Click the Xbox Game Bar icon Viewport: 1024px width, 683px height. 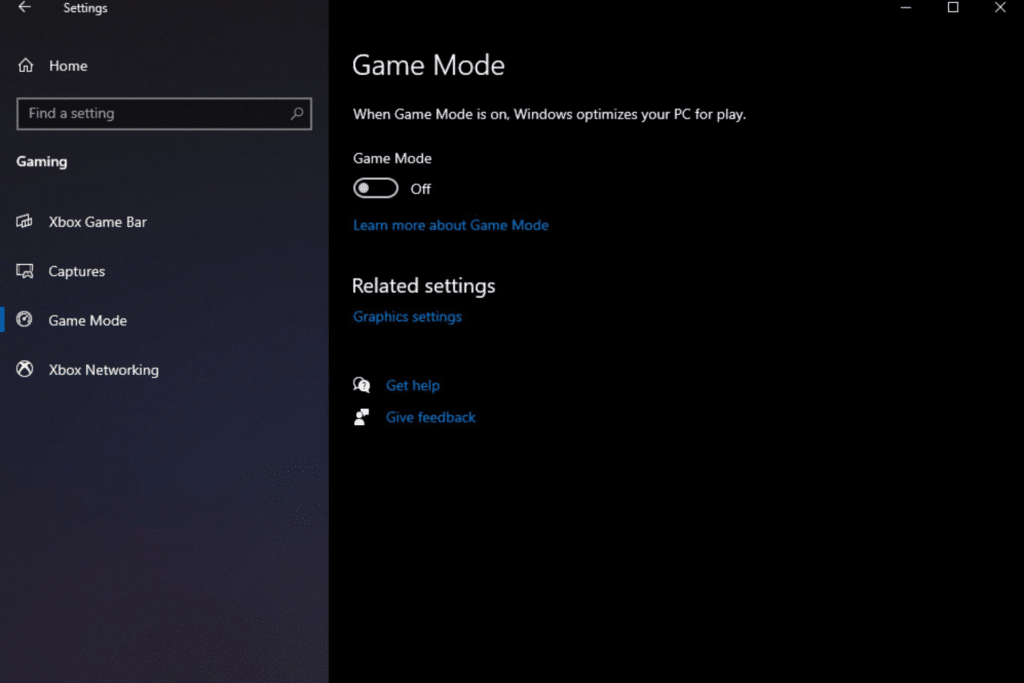click(x=25, y=221)
